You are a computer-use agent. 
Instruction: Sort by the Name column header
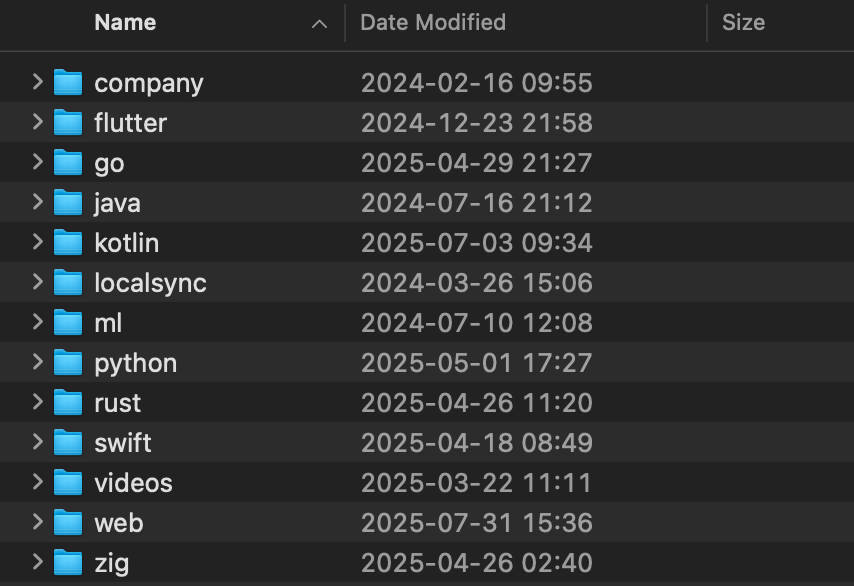pos(125,23)
